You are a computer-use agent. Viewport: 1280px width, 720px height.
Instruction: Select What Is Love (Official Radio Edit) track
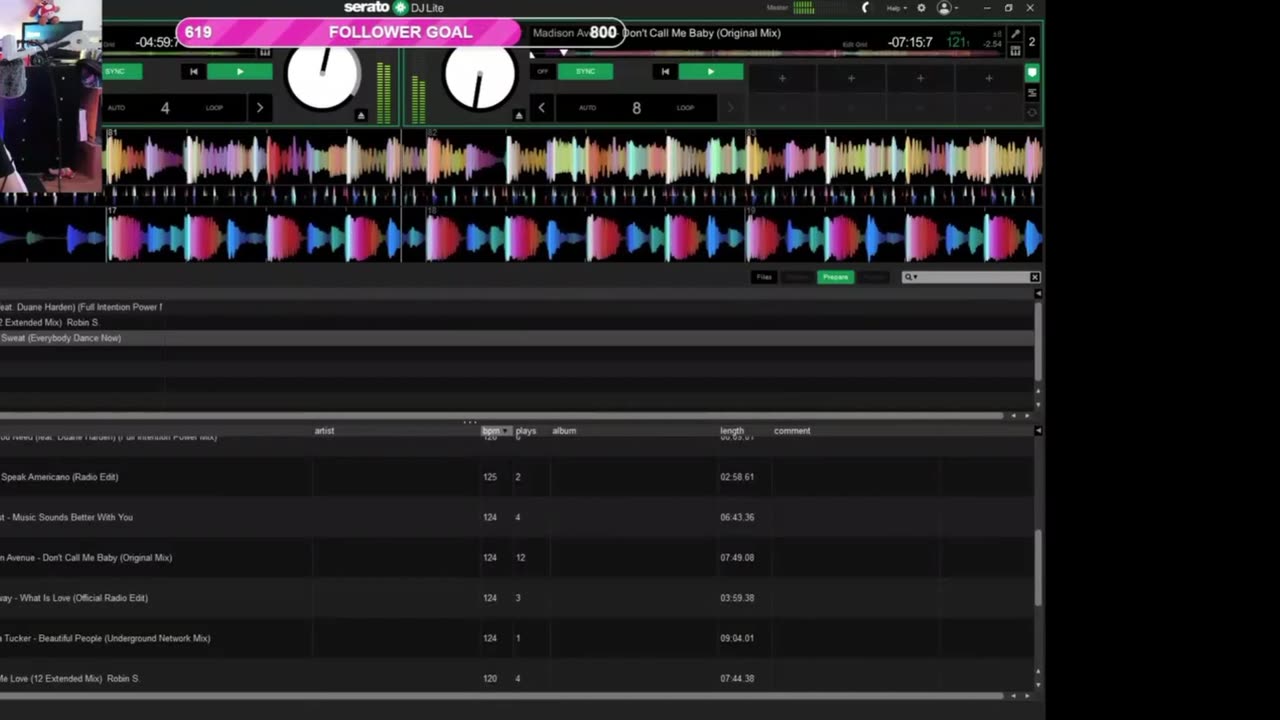coord(517,598)
